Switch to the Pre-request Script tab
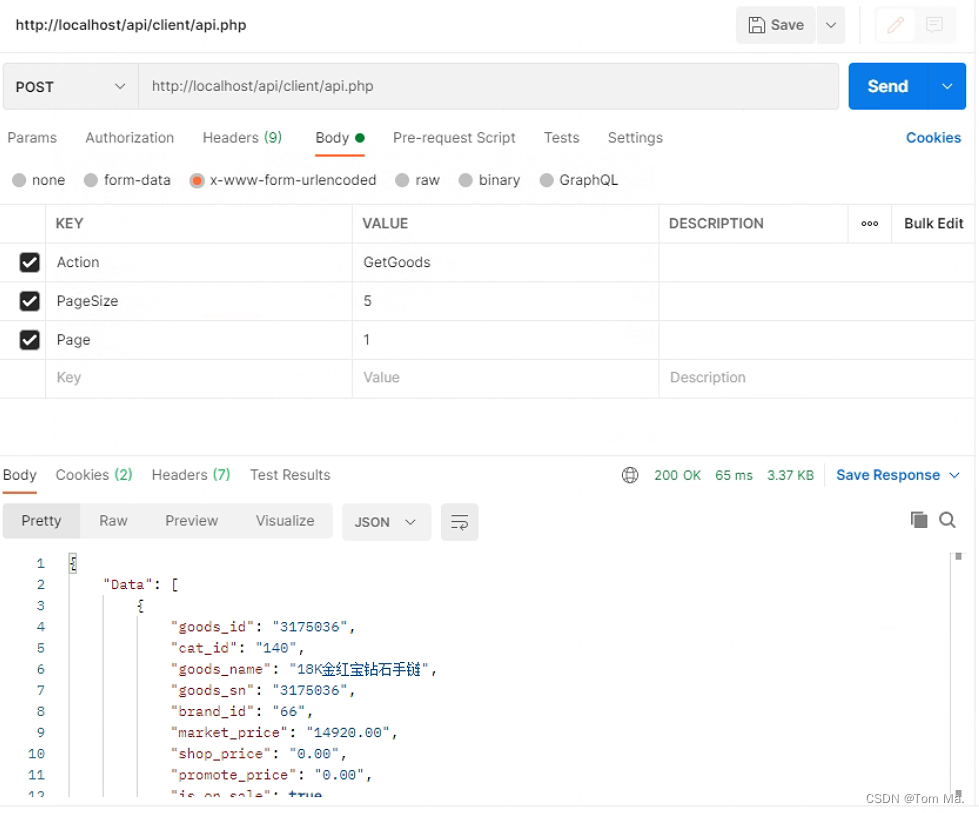The width and height of the screenshot is (979, 813). coord(454,138)
